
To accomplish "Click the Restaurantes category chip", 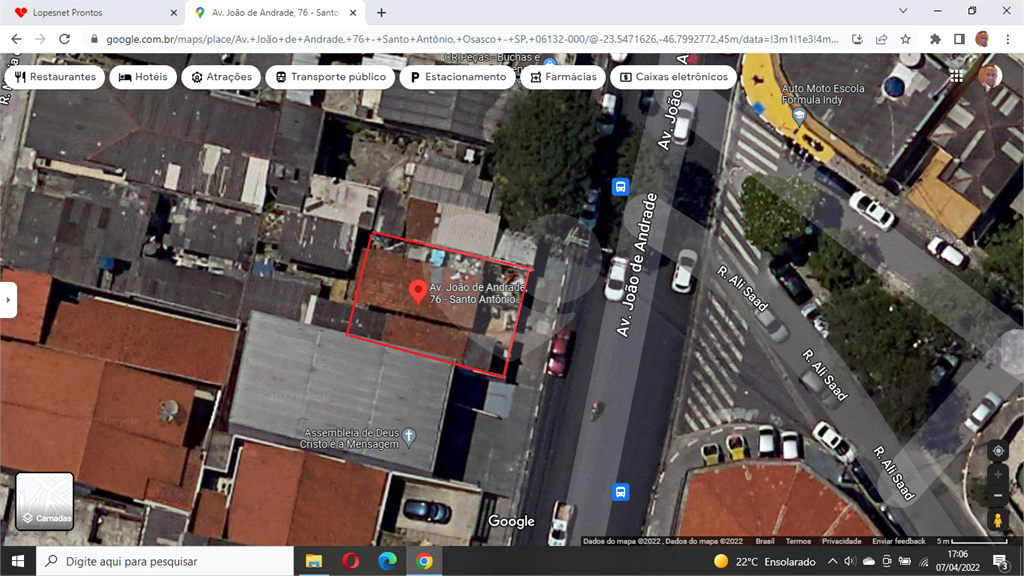I will pos(55,77).
